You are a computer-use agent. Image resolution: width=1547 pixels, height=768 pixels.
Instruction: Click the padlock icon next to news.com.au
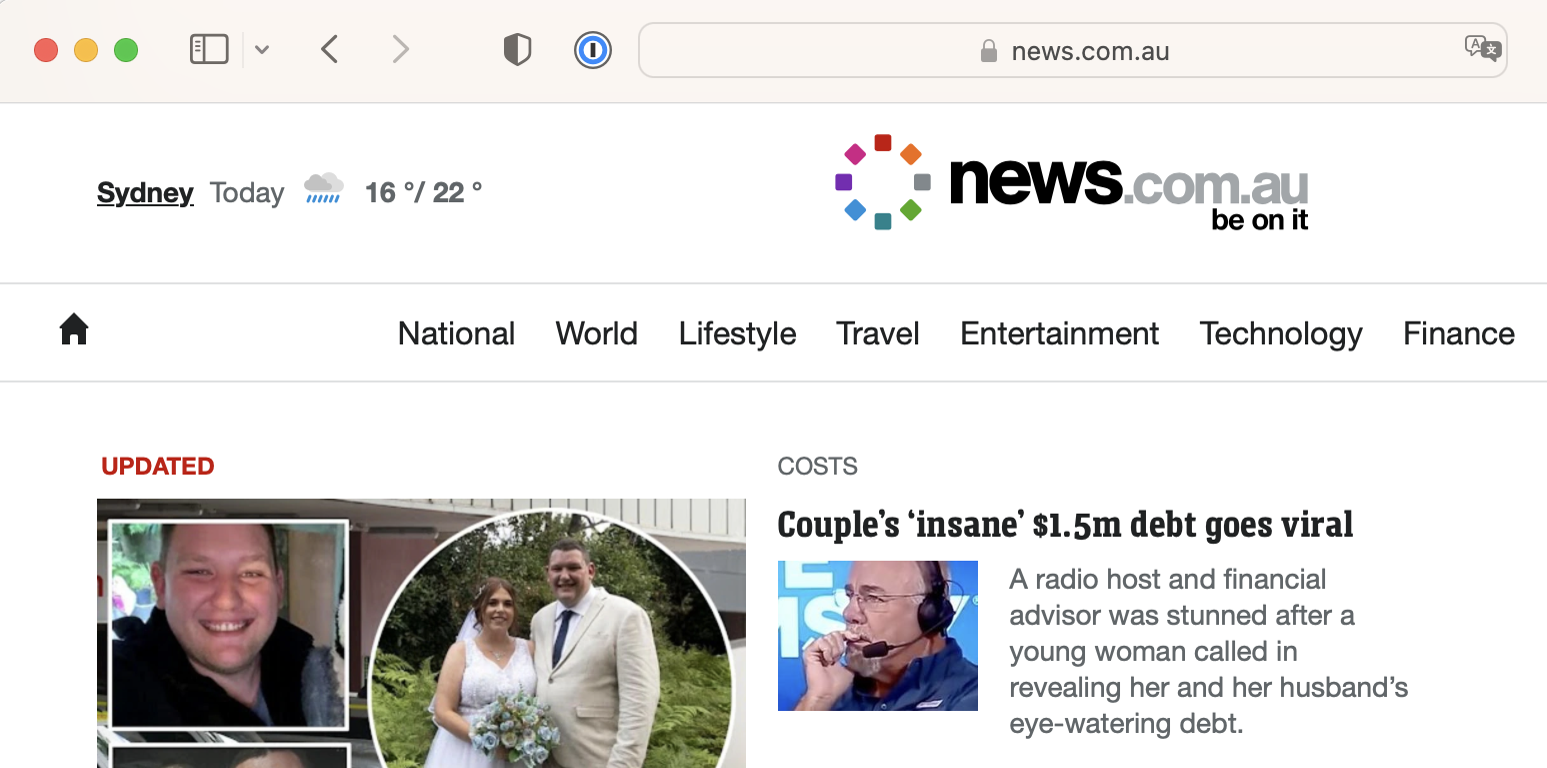click(989, 50)
